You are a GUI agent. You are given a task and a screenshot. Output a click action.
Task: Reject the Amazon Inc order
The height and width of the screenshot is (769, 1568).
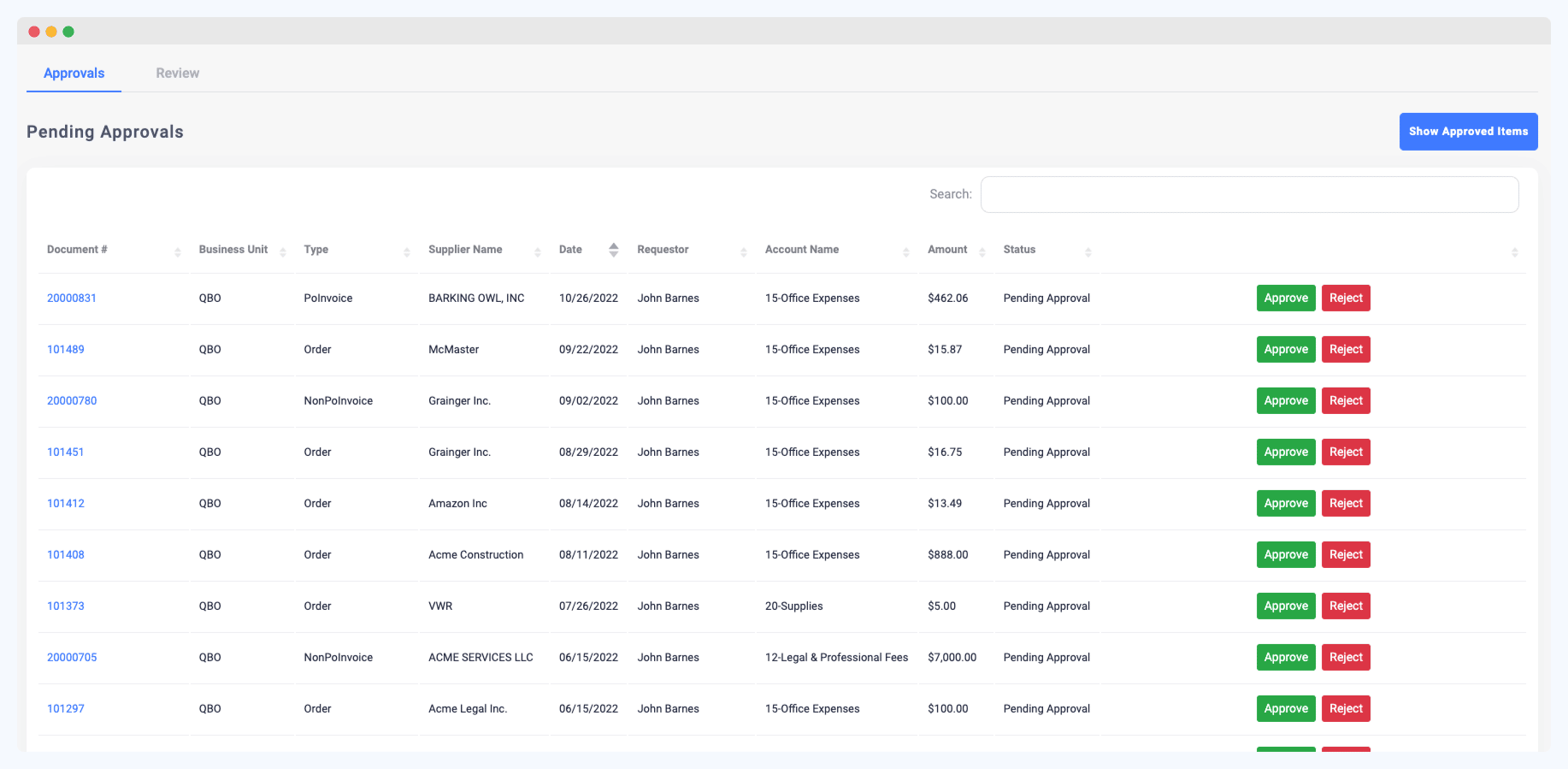click(1346, 504)
